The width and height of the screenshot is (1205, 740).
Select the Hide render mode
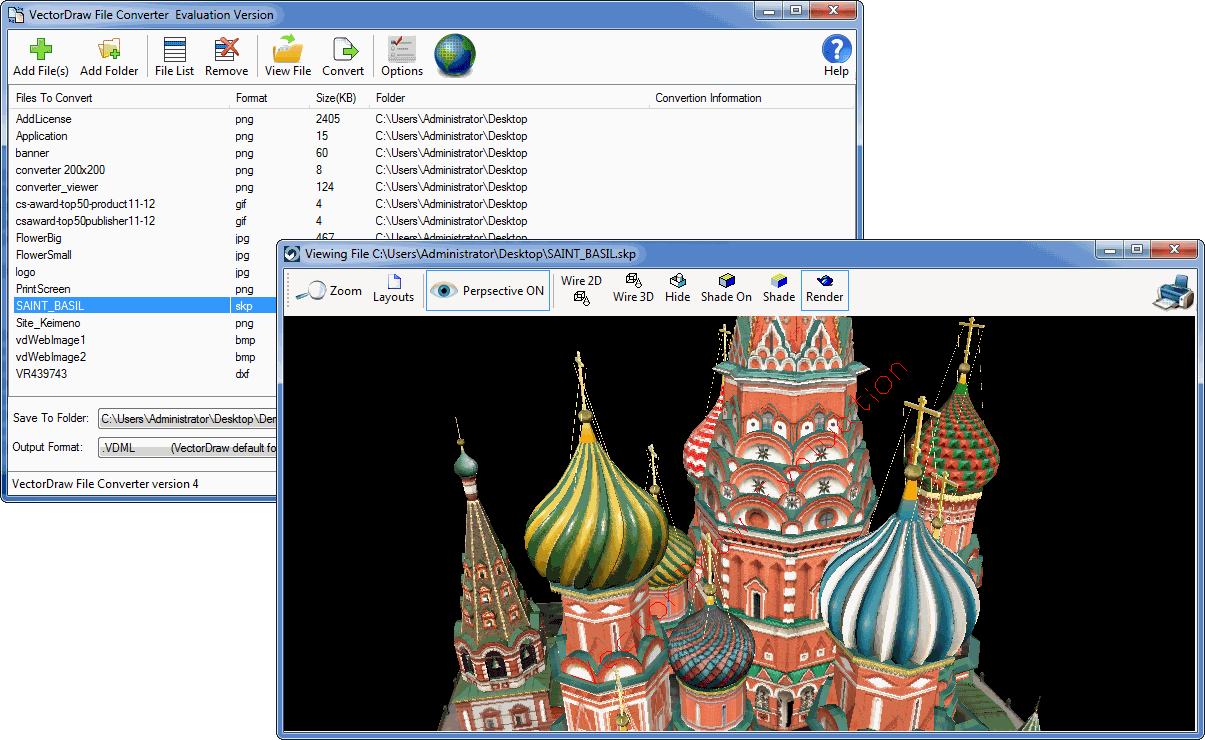click(678, 289)
